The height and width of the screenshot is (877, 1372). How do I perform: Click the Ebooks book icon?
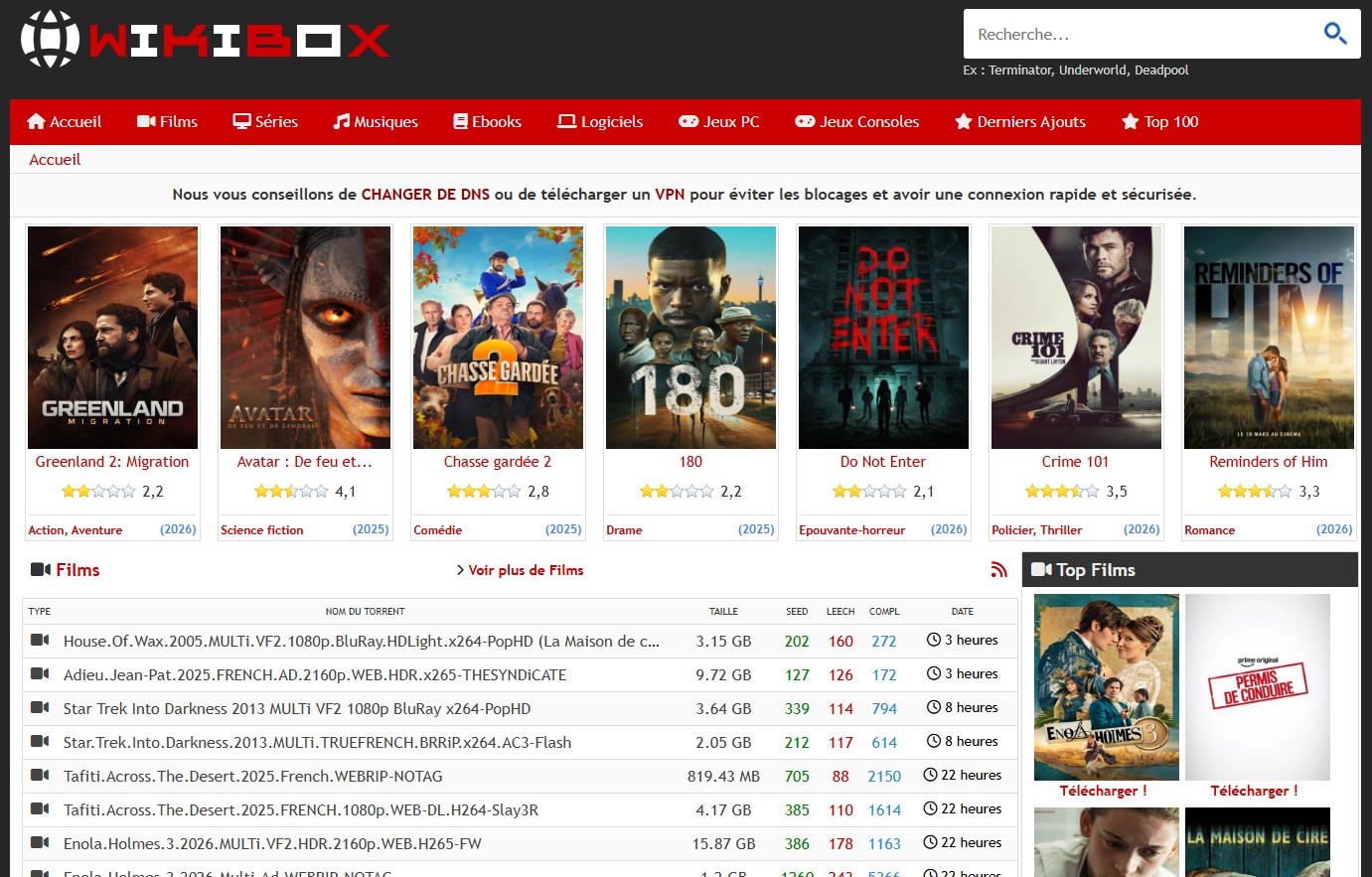pos(460,121)
